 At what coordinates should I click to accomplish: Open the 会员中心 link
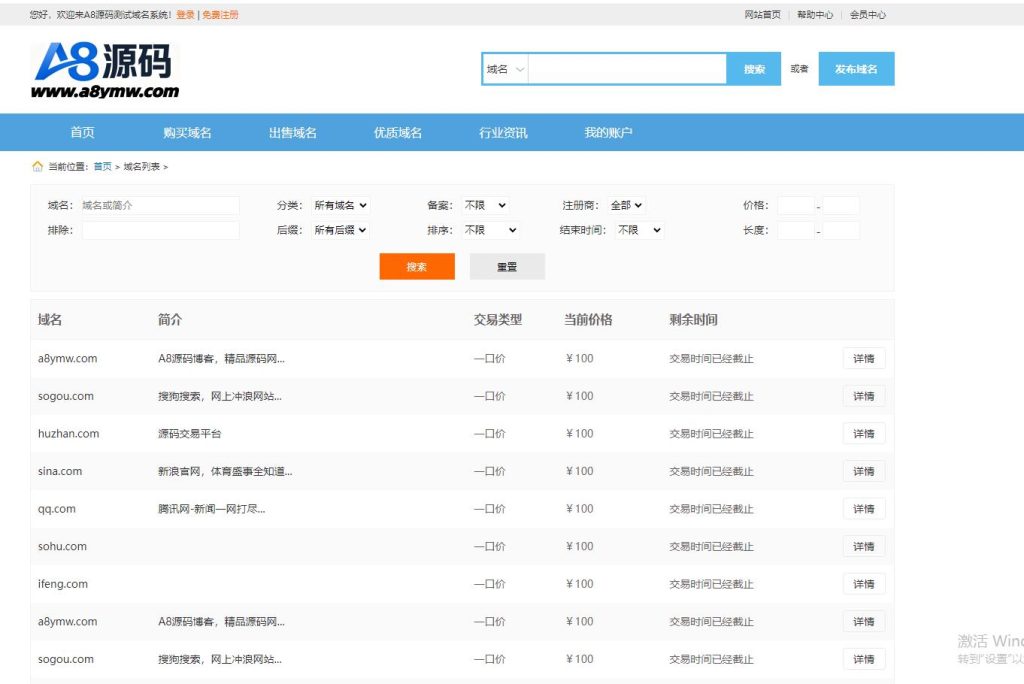tap(867, 14)
